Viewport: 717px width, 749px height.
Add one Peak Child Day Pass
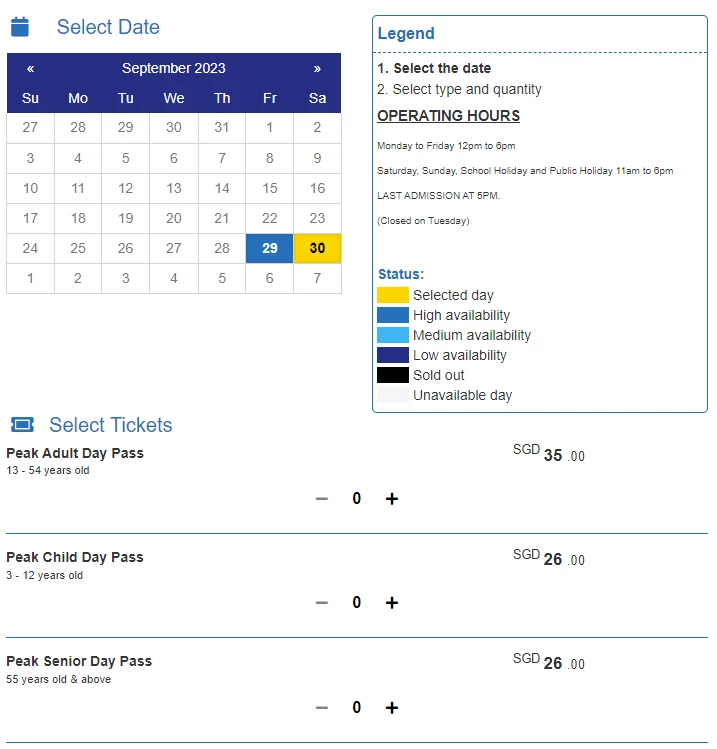(392, 603)
